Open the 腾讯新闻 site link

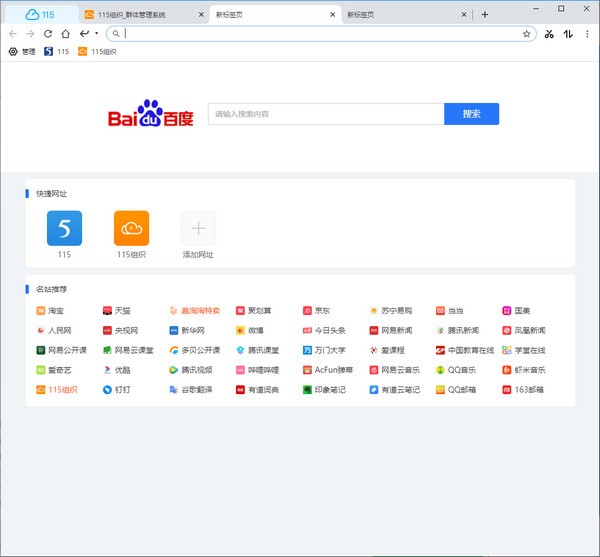457,330
